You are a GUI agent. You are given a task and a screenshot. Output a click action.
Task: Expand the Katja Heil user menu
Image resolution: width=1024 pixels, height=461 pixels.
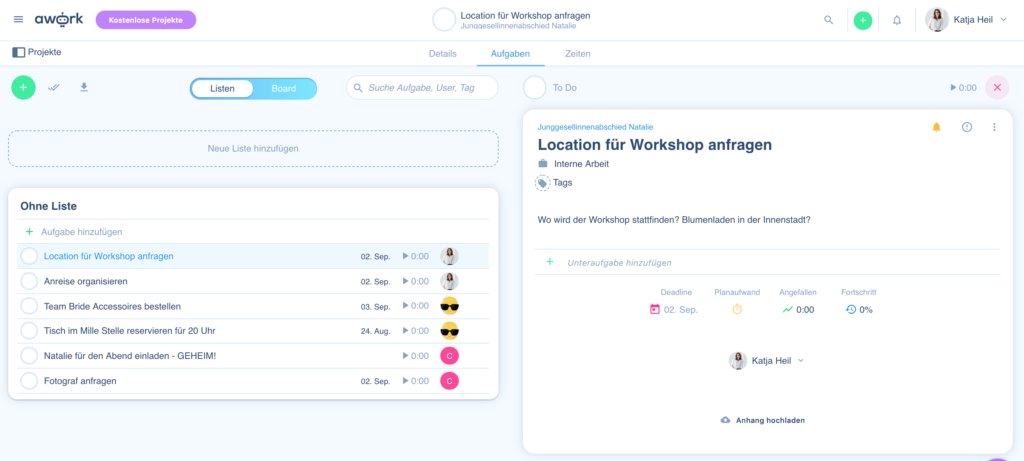click(966, 20)
